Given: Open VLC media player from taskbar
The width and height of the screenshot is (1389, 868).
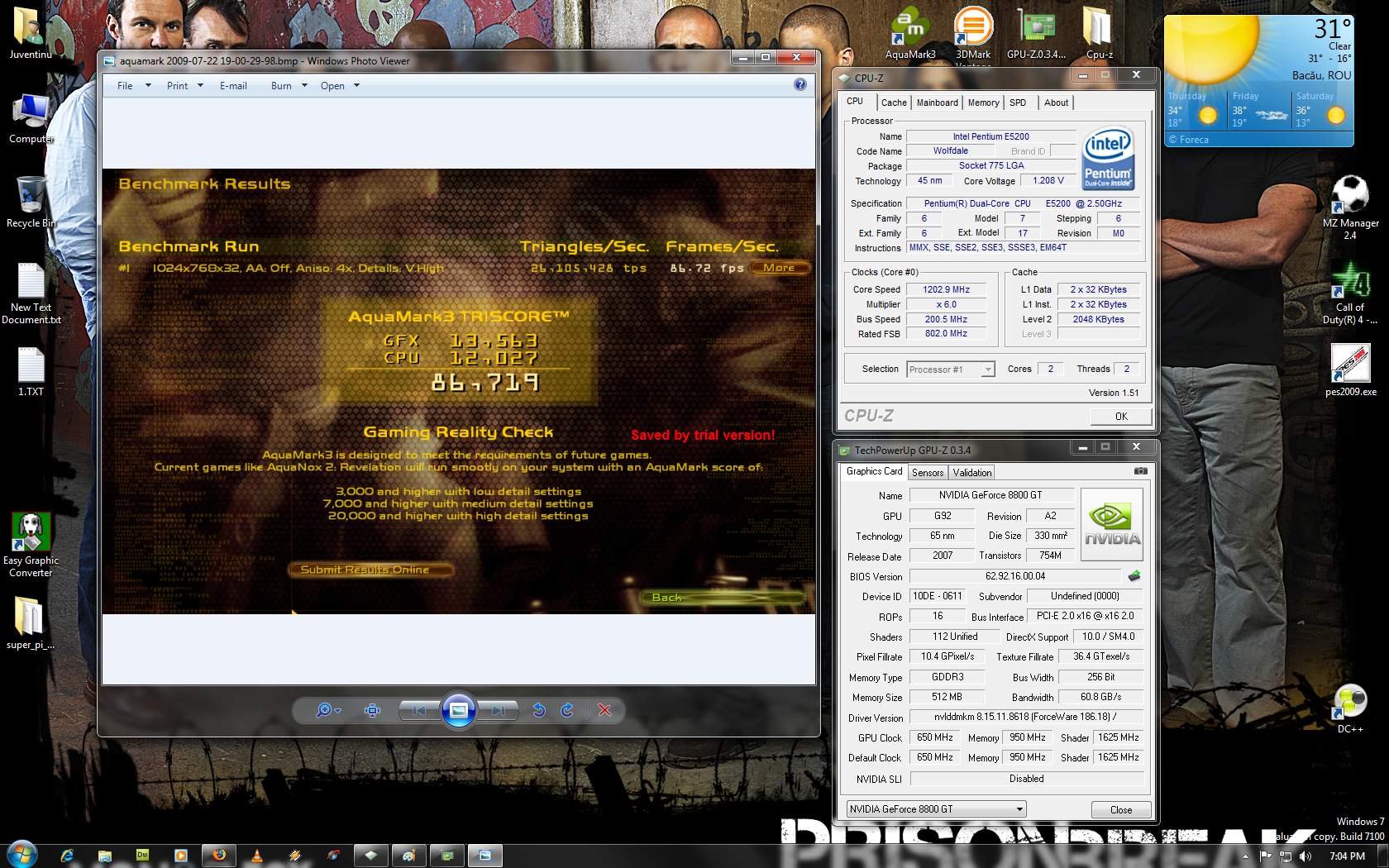Looking at the screenshot, I should [x=257, y=856].
